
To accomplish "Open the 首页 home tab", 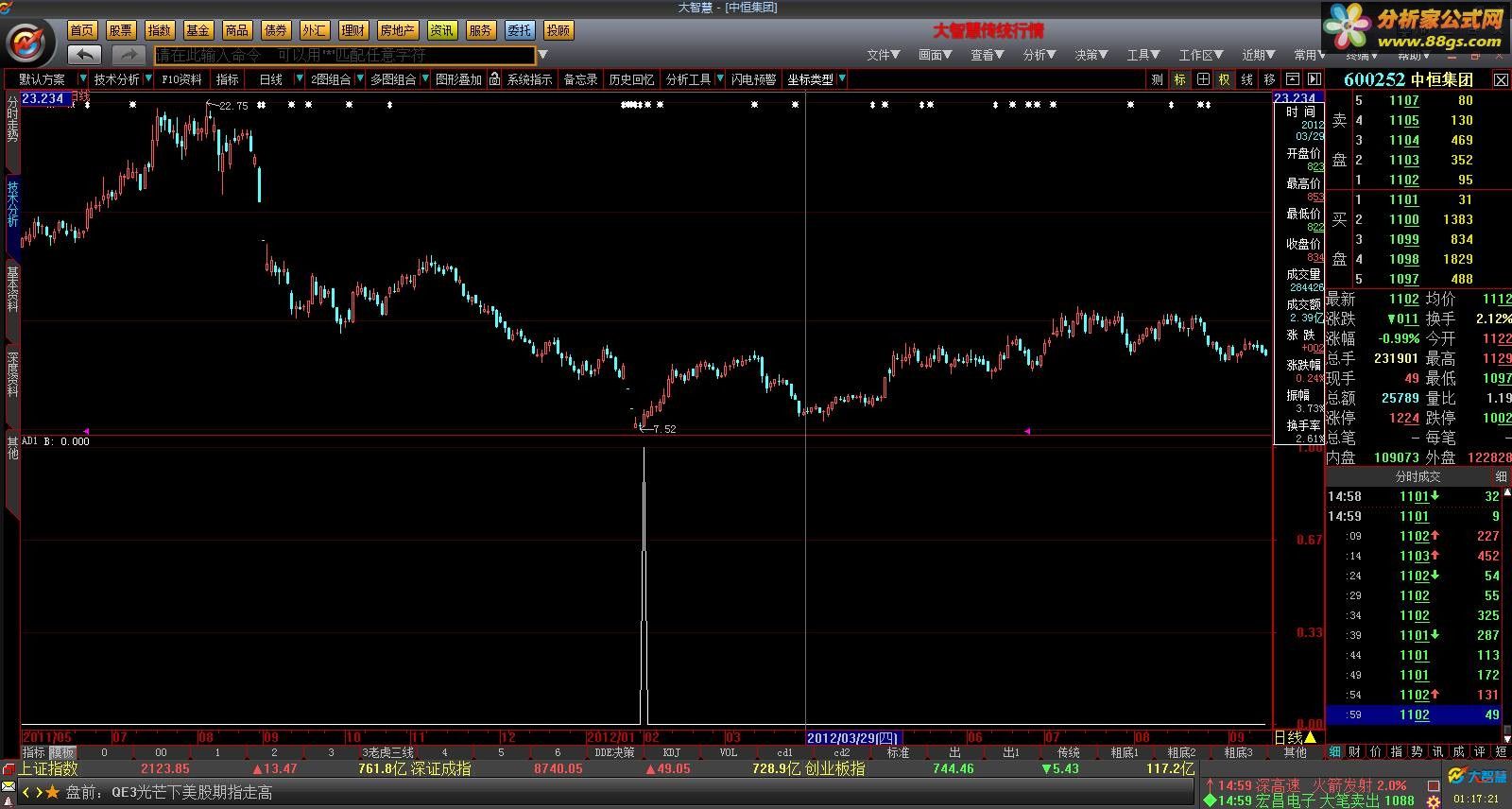I will tap(82, 30).
